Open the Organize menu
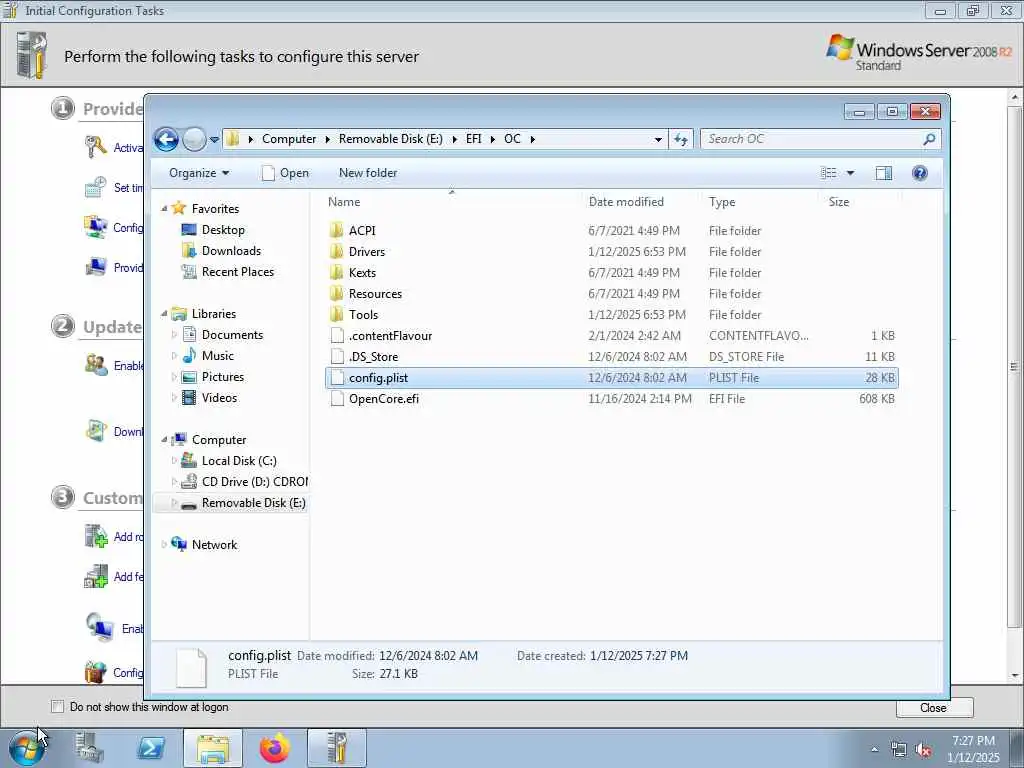The width and height of the screenshot is (1024, 768). (x=199, y=173)
